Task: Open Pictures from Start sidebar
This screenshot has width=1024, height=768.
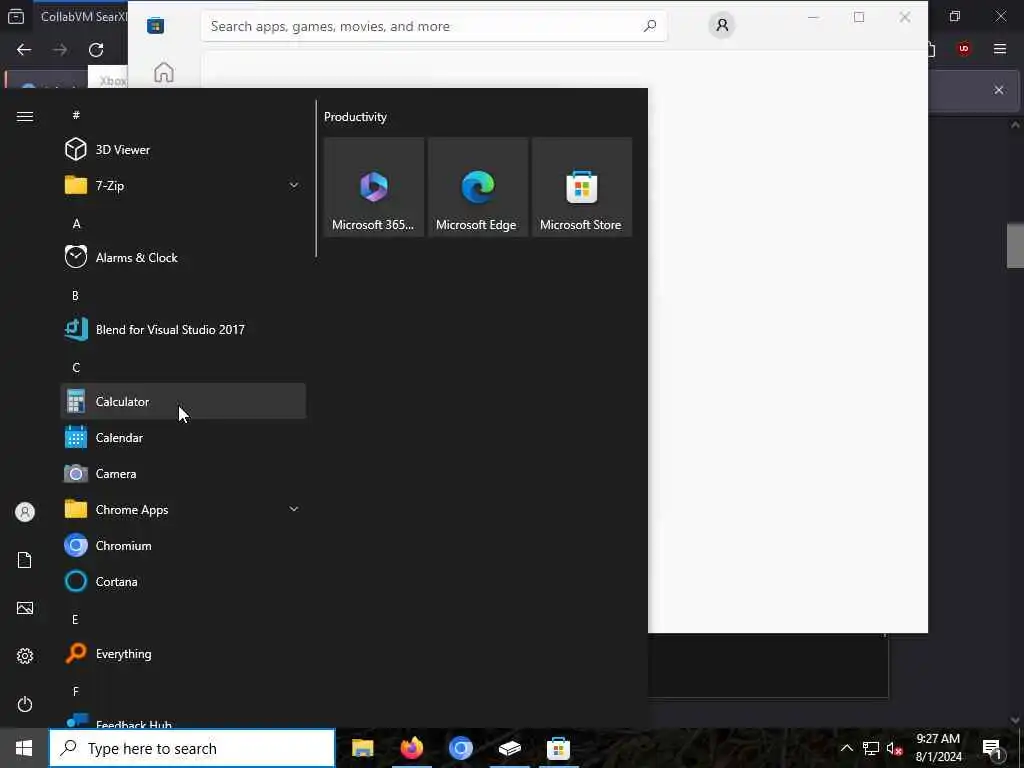Action: point(25,608)
